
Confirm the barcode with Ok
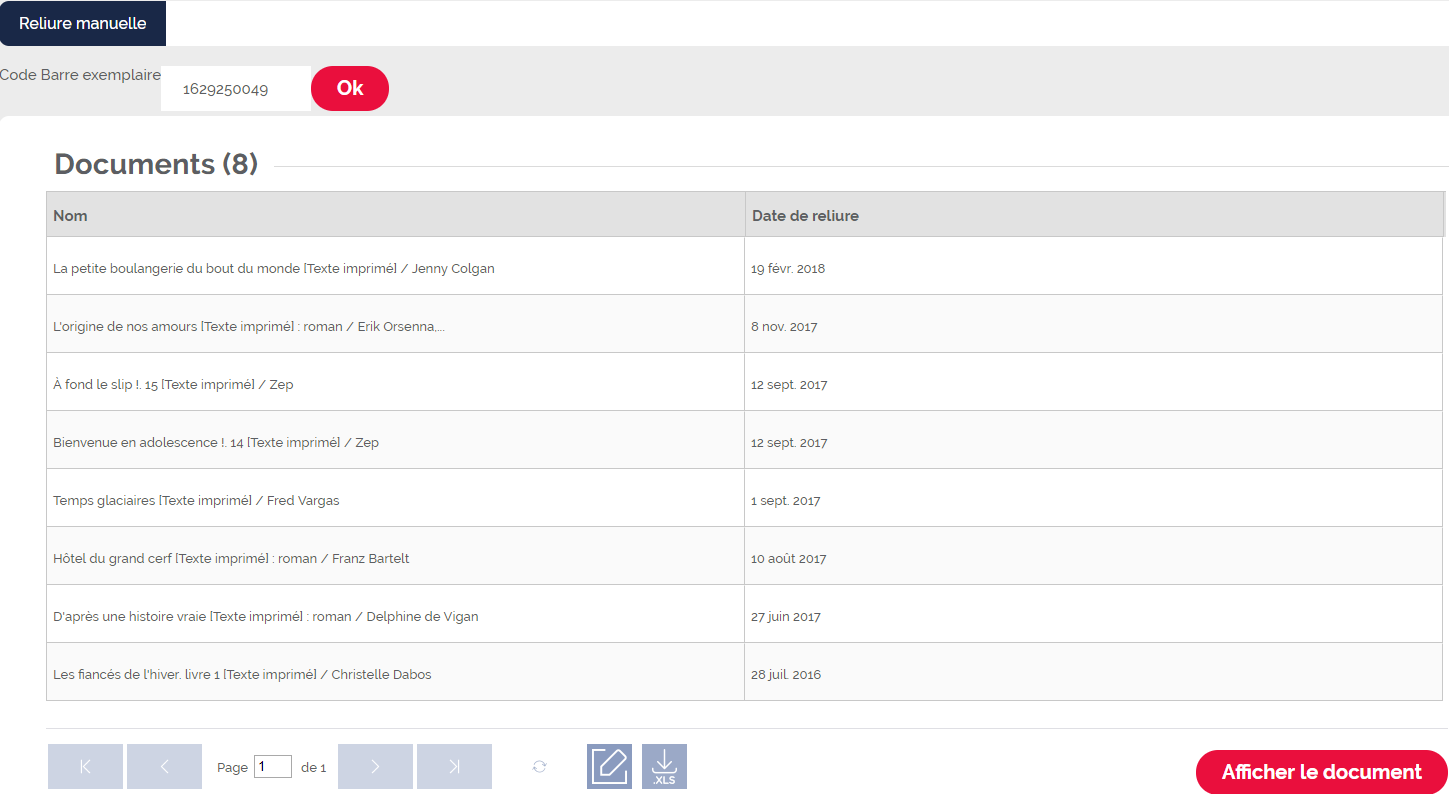[350, 88]
